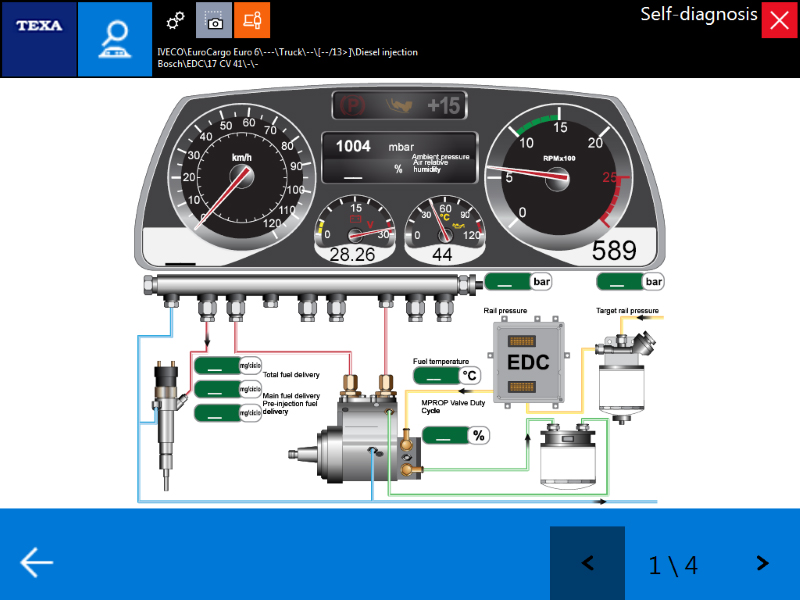Click the Main fuel delivery label
The width and height of the screenshot is (800, 600).
click(x=291, y=395)
